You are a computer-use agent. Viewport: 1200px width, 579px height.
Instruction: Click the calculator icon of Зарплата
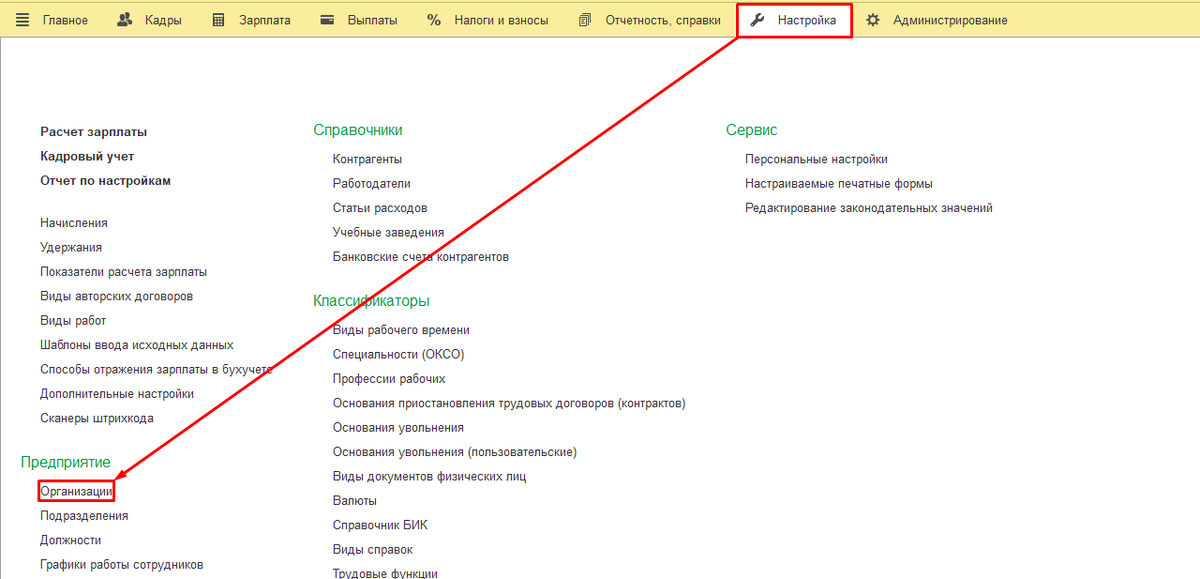tap(218, 20)
